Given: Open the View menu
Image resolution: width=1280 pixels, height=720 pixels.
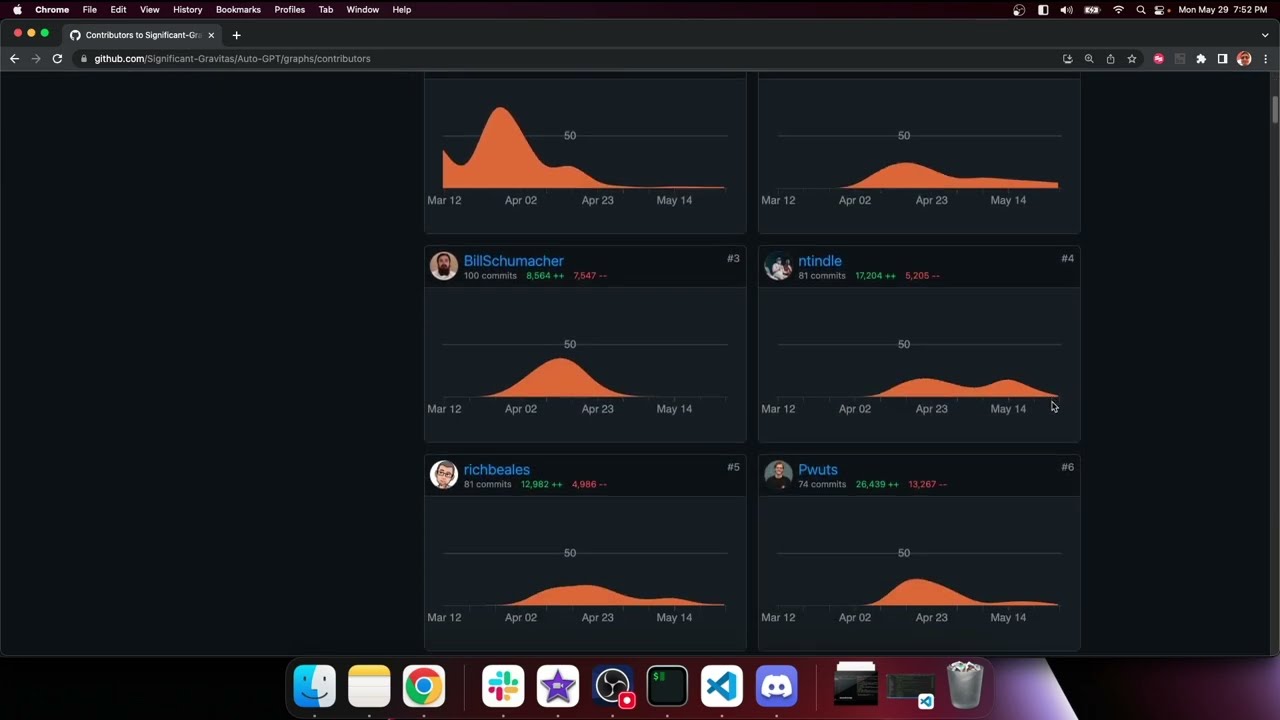Looking at the screenshot, I should (x=150, y=10).
